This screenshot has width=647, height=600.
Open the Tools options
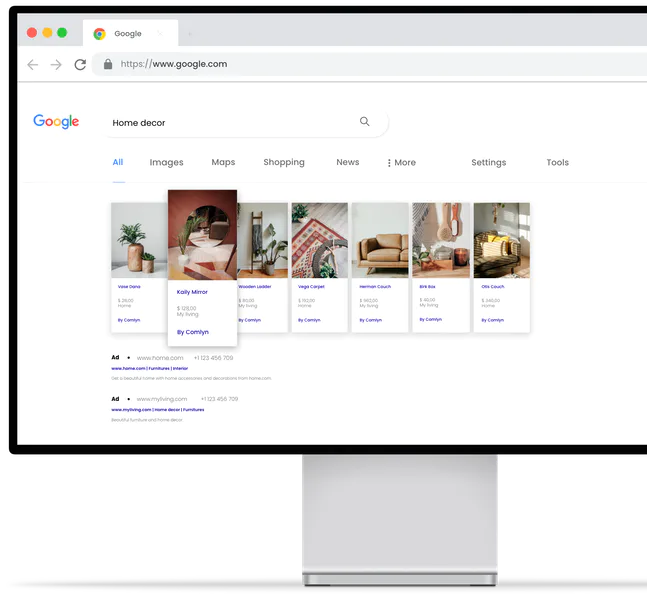point(557,162)
